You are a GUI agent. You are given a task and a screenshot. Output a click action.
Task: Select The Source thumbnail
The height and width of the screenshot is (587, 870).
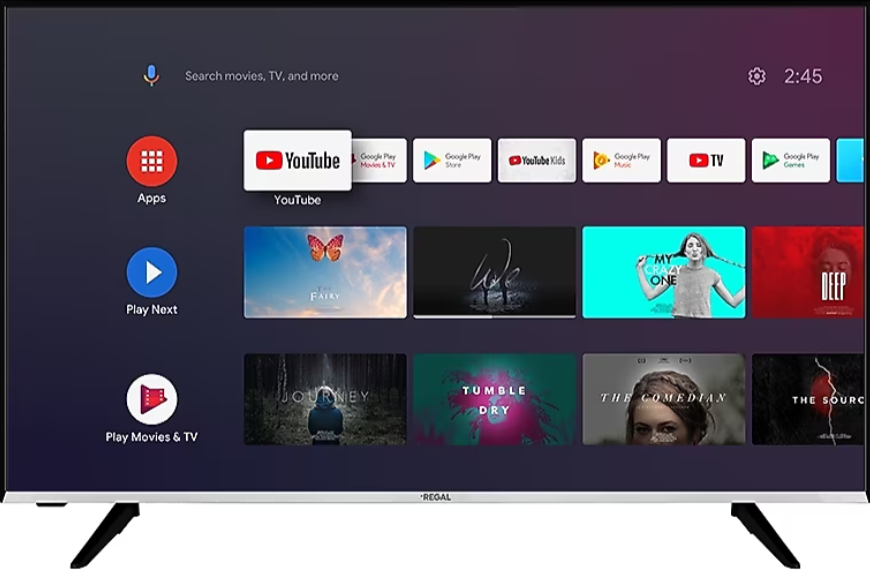pos(808,399)
